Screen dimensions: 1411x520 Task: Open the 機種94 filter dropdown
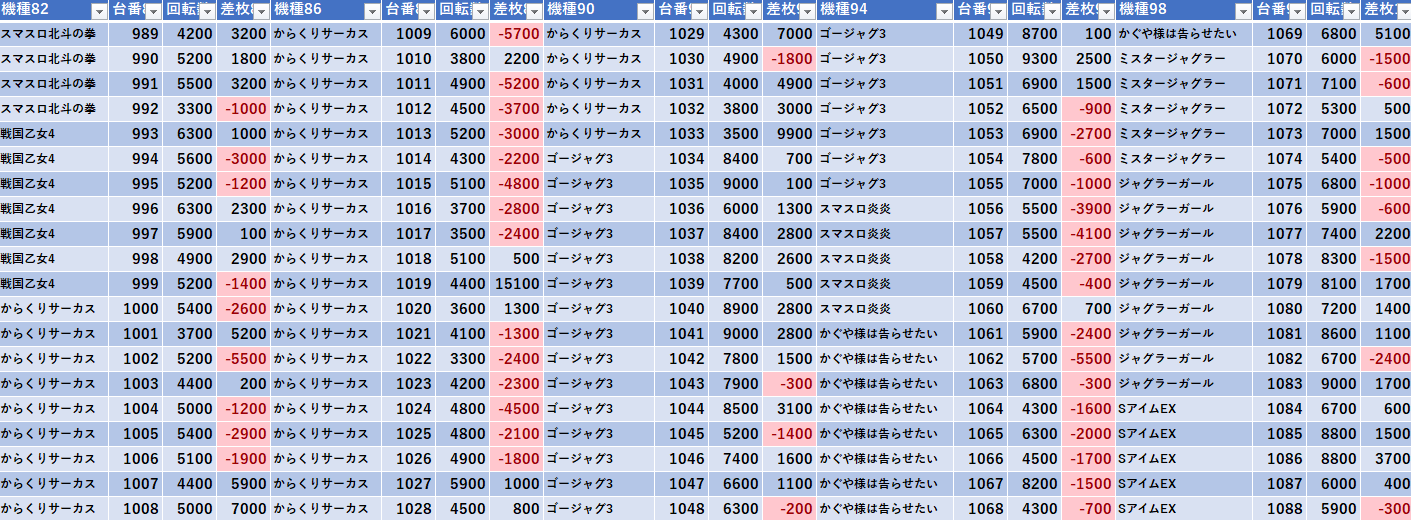tap(943, 11)
